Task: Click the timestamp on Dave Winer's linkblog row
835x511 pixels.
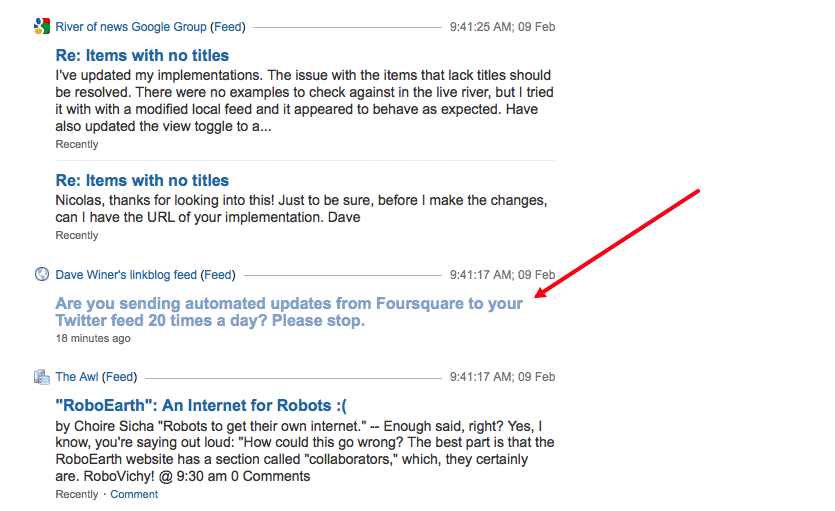Action: point(502,274)
